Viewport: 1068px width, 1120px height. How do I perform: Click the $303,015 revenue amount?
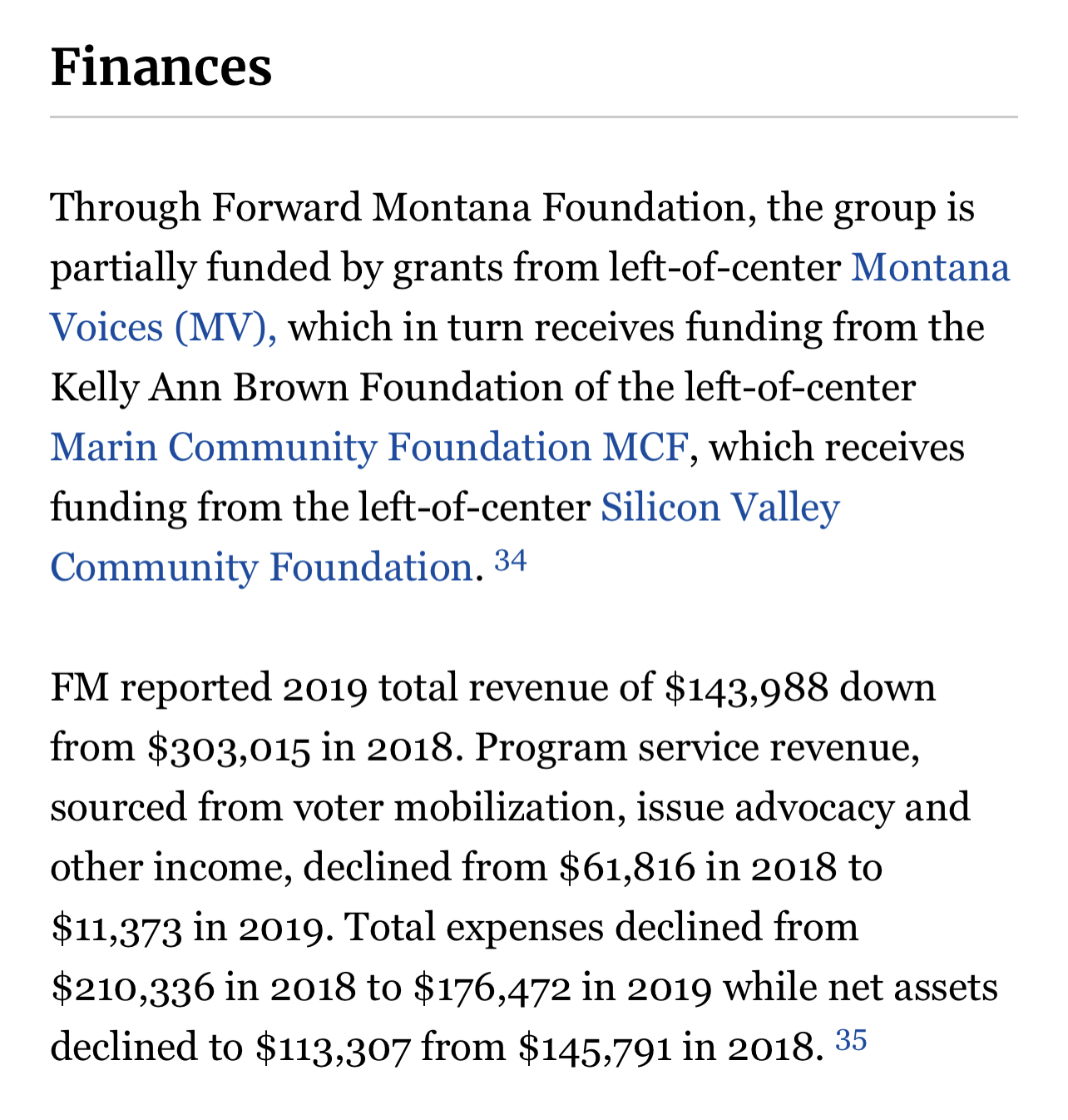229,748
